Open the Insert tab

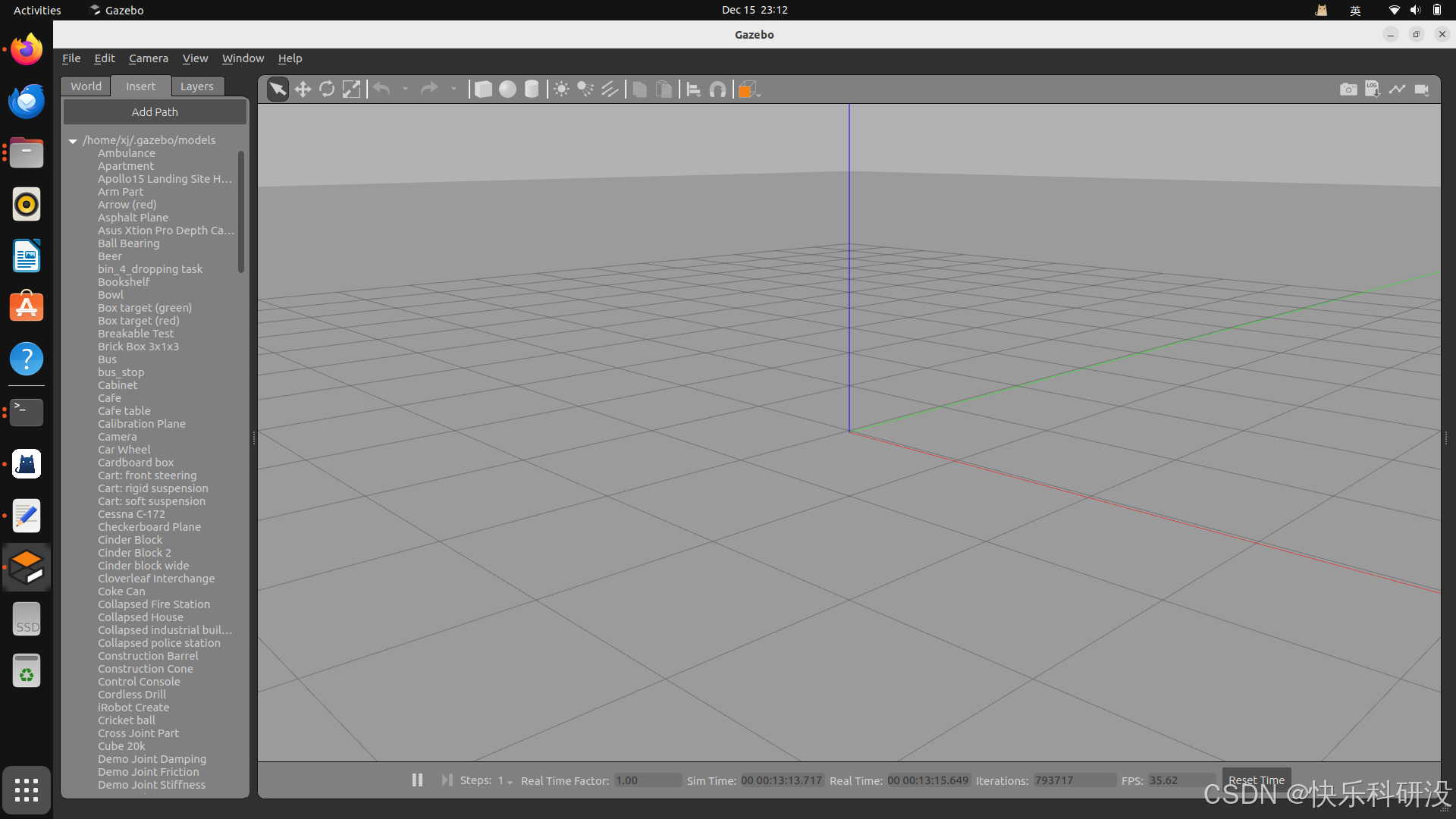(x=140, y=86)
